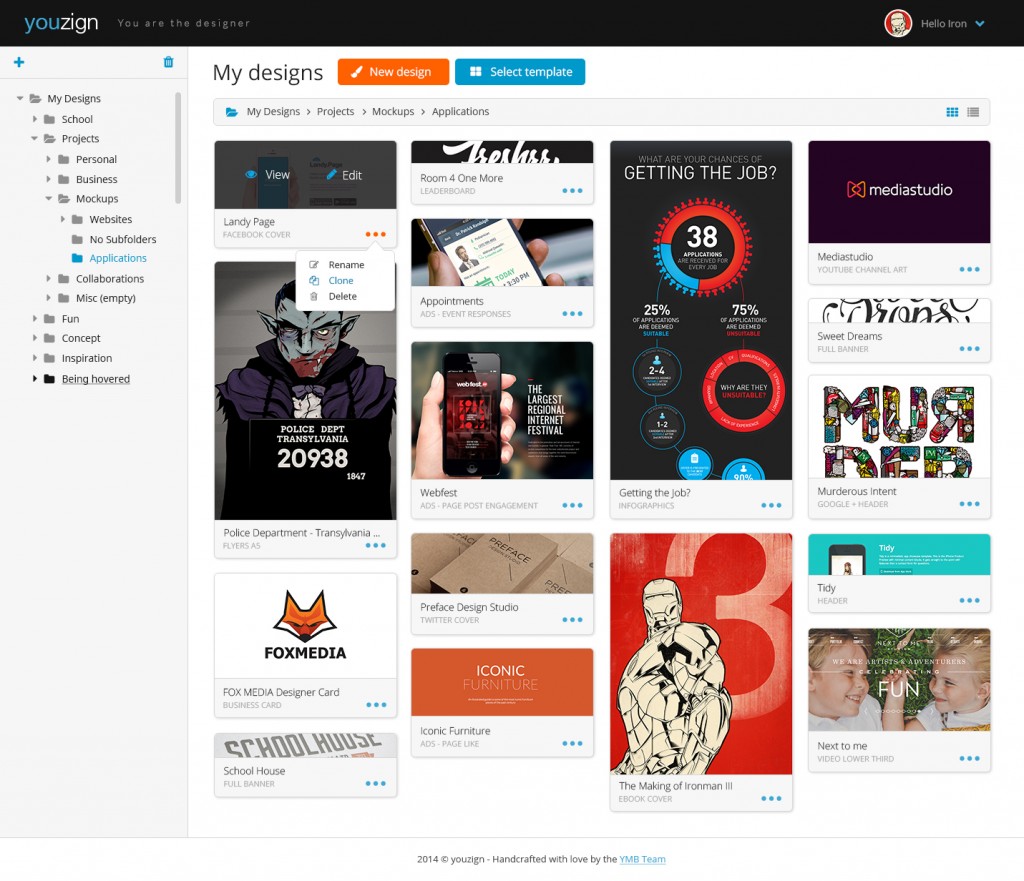Collapse the Mockups folder in the sidebar
The height and width of the screenshot is (881, 1024).
pos(50,198)
